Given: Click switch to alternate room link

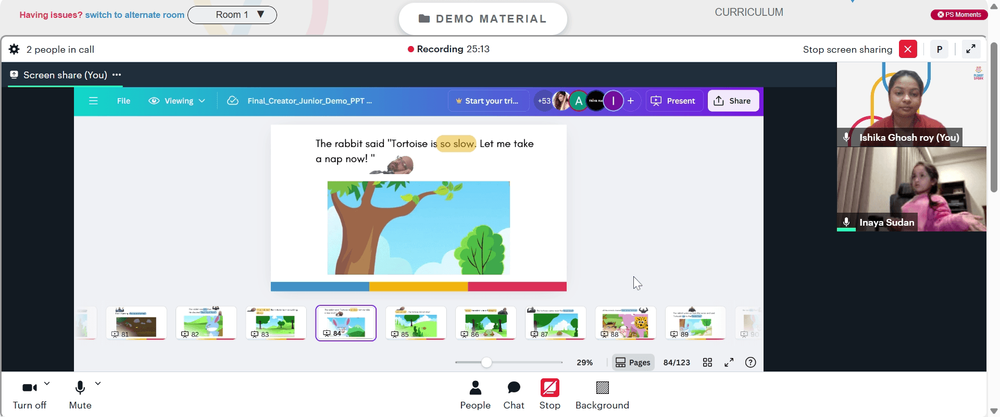Looking at the screenshot, I should point(135,15).
